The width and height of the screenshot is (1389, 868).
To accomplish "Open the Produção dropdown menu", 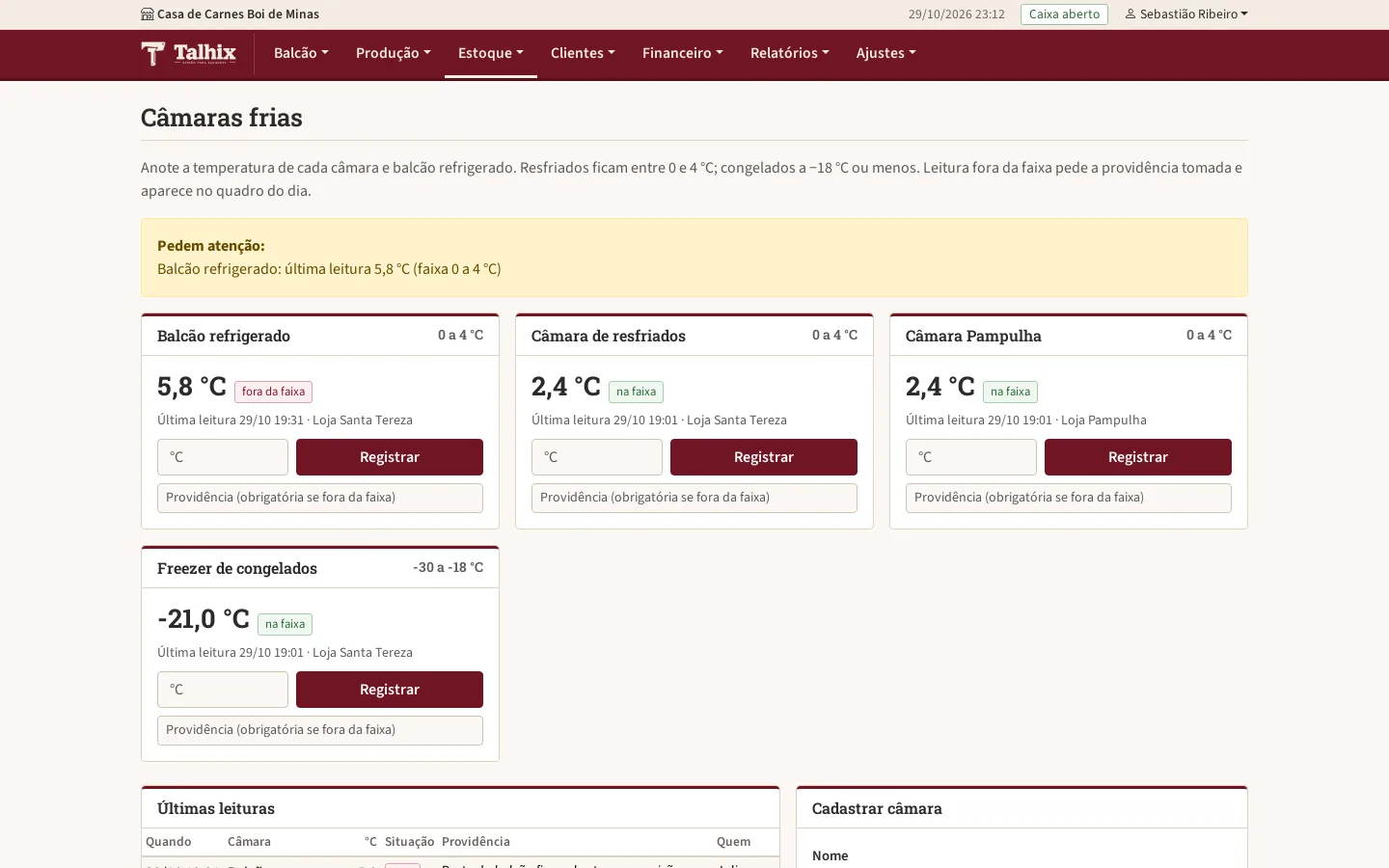I will 394,53.
